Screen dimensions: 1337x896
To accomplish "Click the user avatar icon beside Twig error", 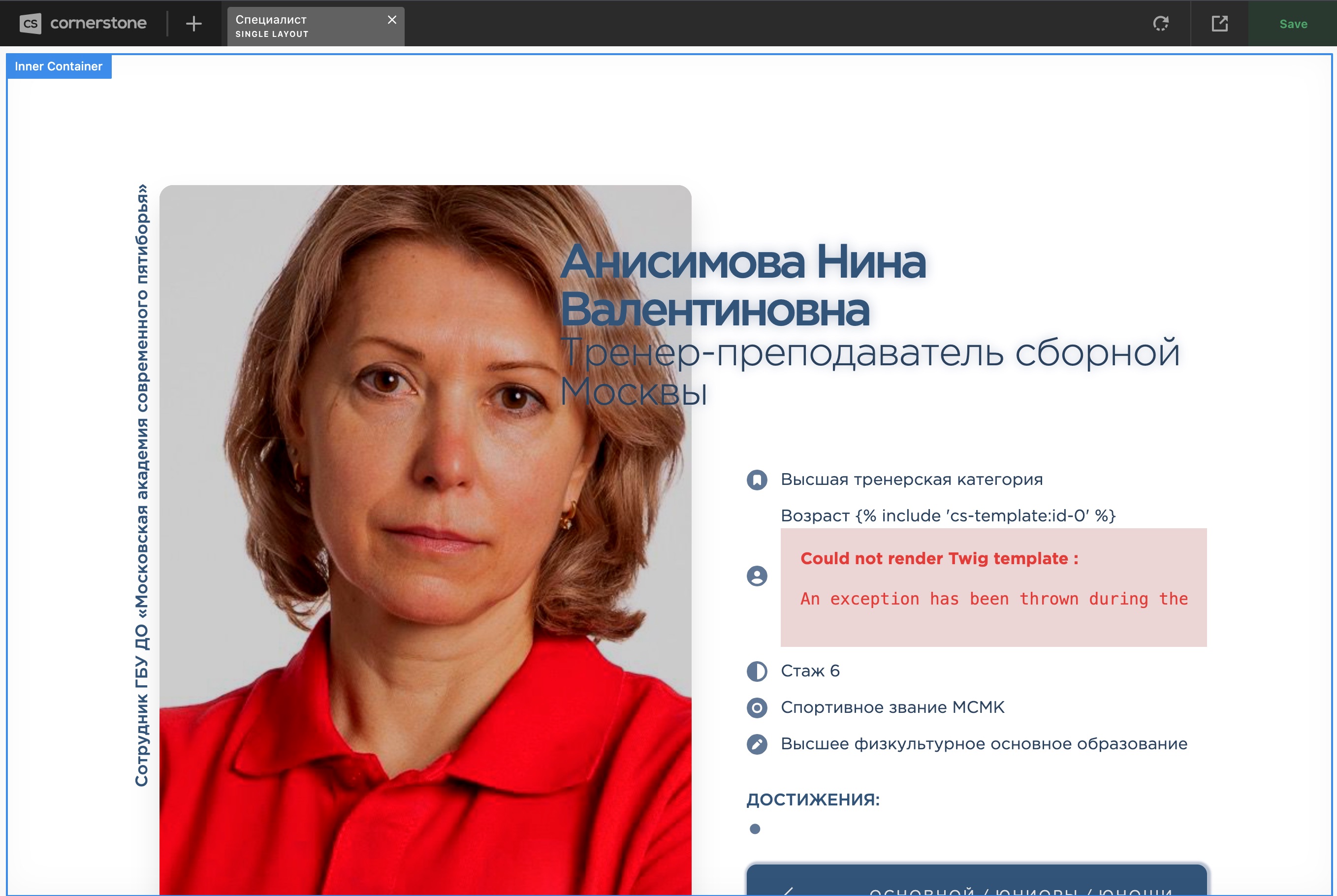I will point(757,576).
